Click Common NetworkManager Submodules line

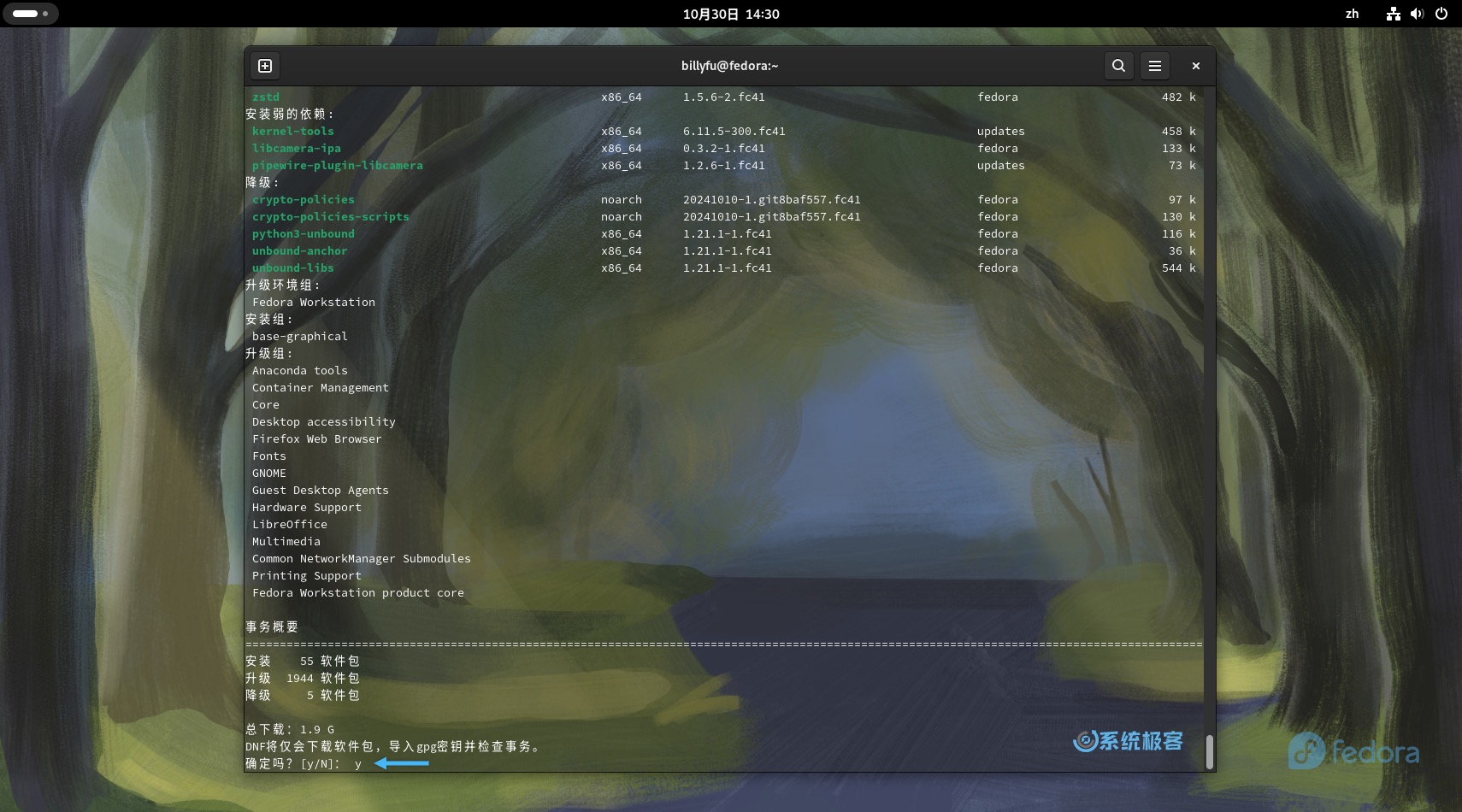[362, 558]
